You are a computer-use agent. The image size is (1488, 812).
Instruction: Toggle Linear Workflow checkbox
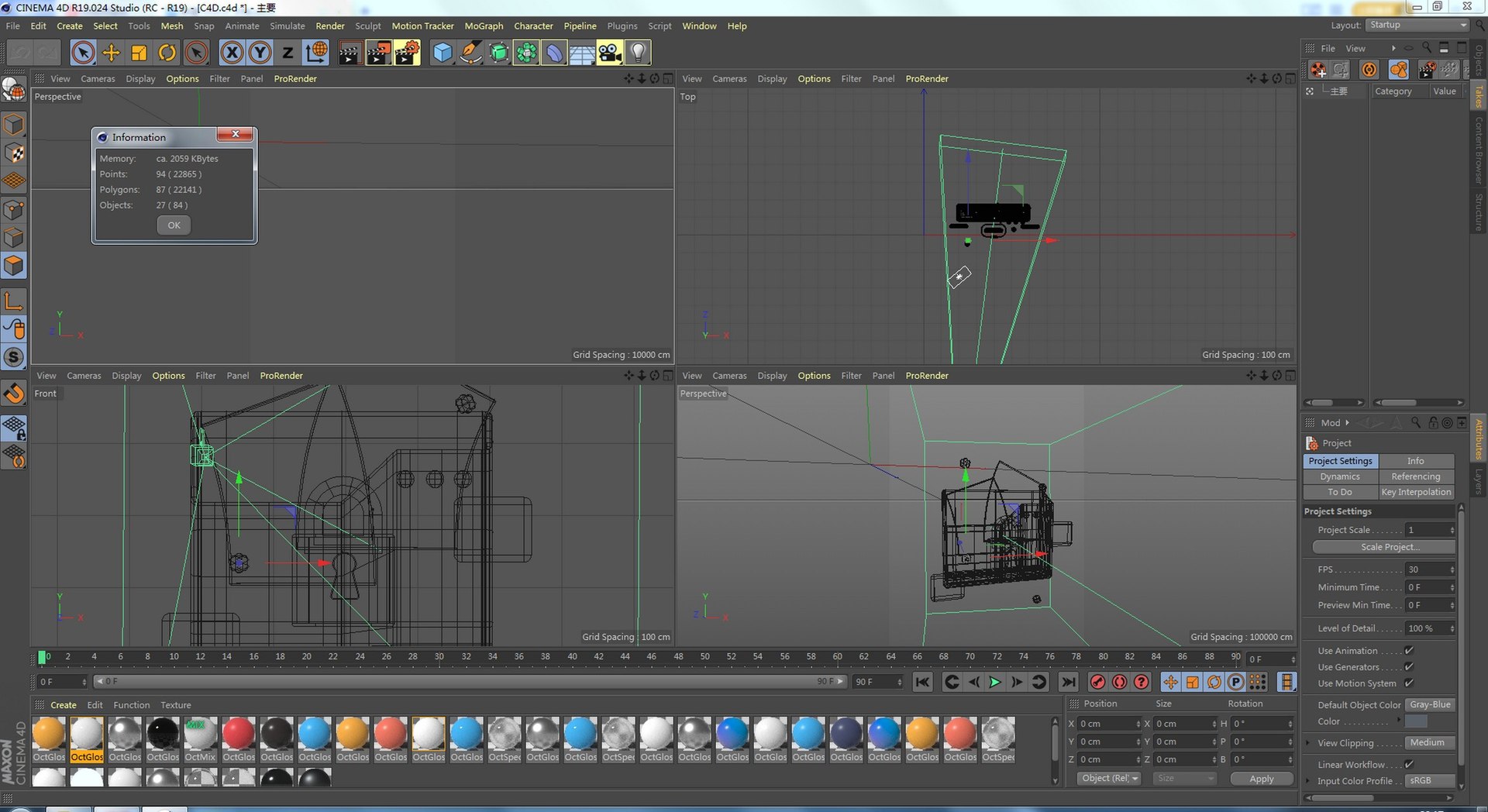(1409, 765)
